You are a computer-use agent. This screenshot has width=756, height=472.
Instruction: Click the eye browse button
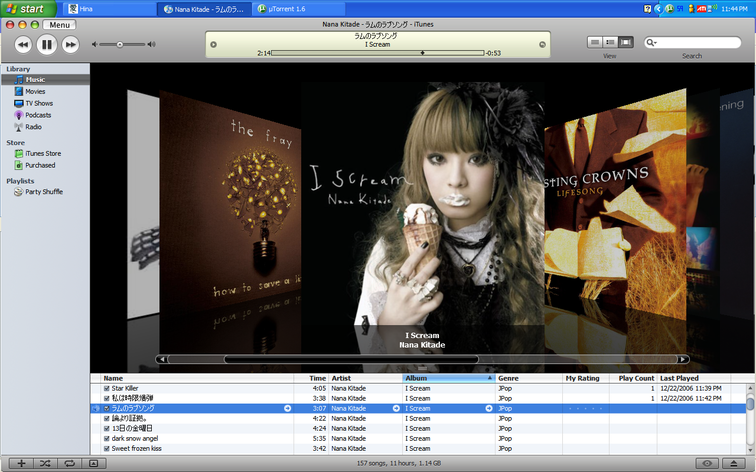707,463
